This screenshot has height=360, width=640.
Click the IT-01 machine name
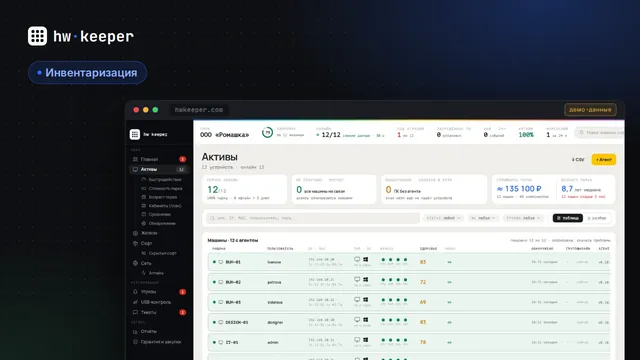[232, 342]
